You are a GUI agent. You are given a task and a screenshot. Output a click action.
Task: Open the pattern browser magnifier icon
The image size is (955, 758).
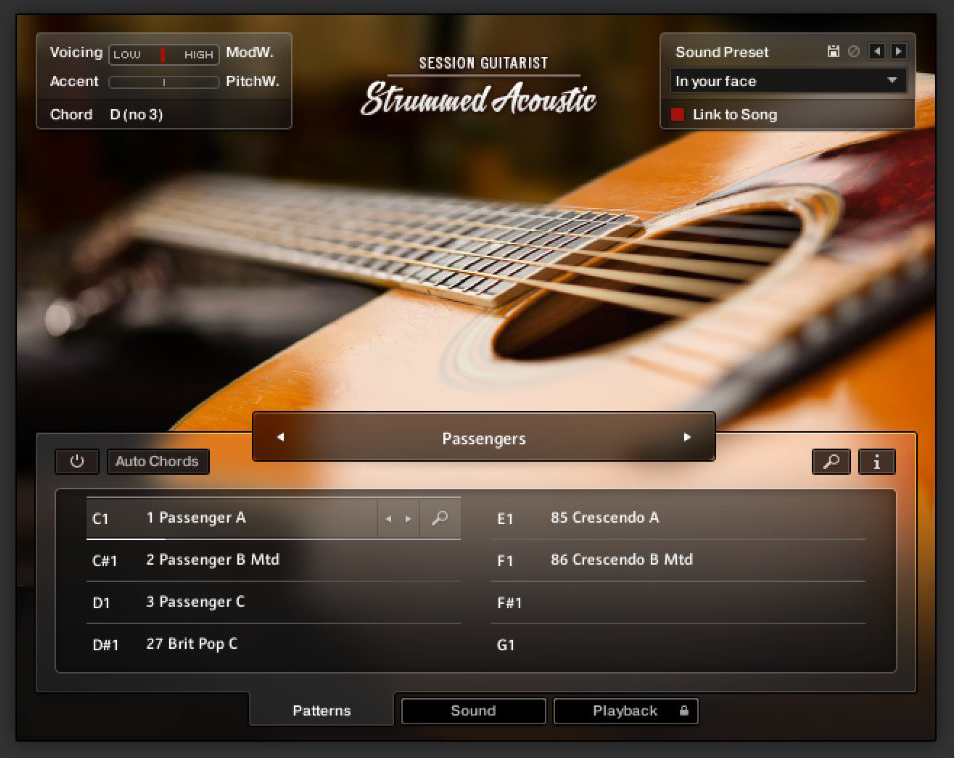coord(831,461)
